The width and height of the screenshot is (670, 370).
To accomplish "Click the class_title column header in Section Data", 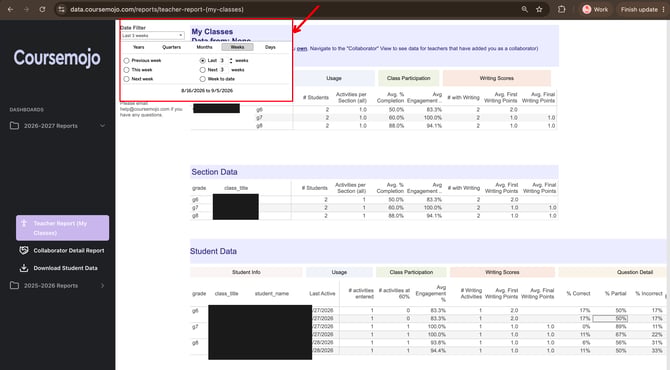I will pos(236,188).
